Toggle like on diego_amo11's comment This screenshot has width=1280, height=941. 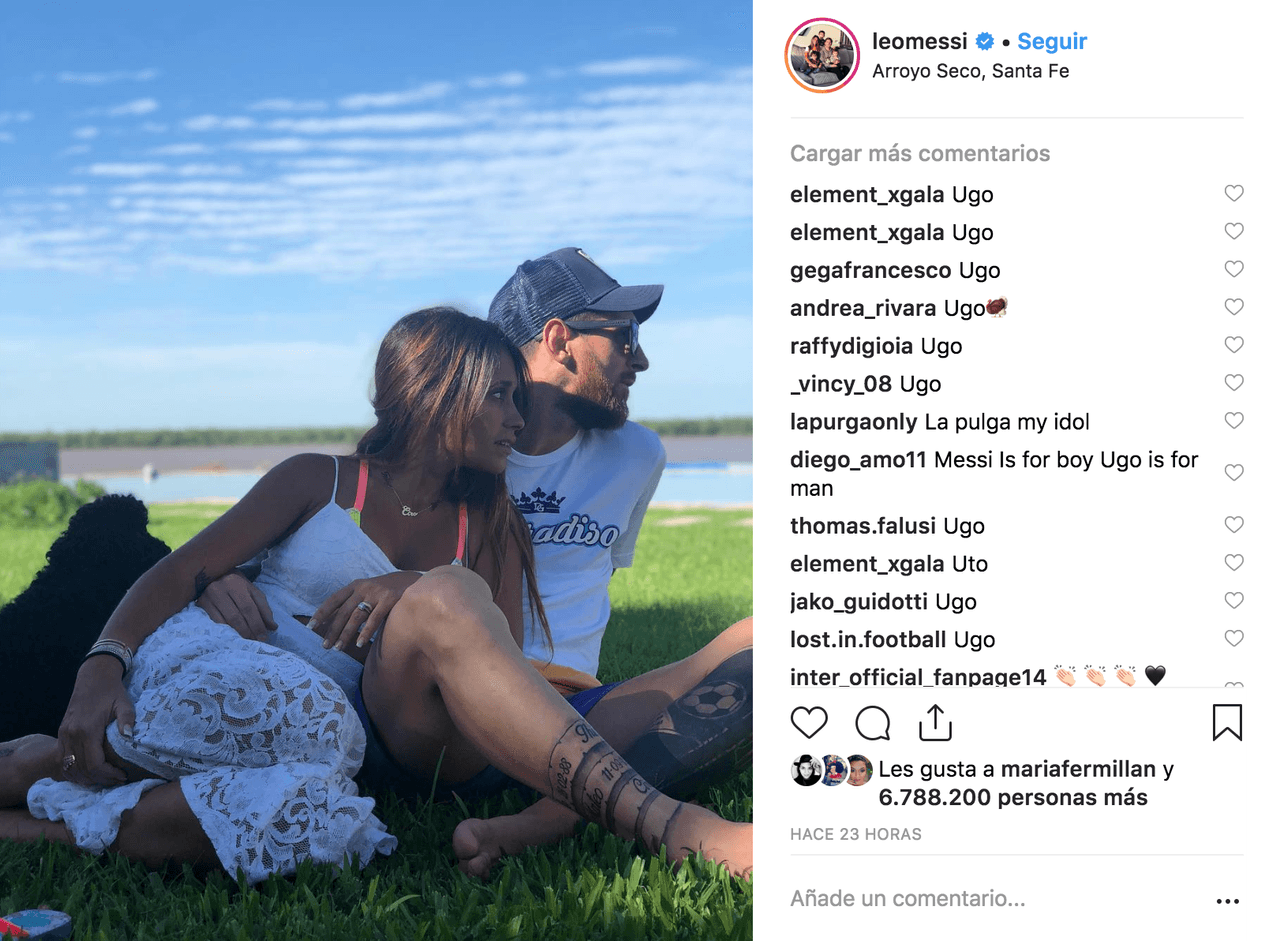1234,472
